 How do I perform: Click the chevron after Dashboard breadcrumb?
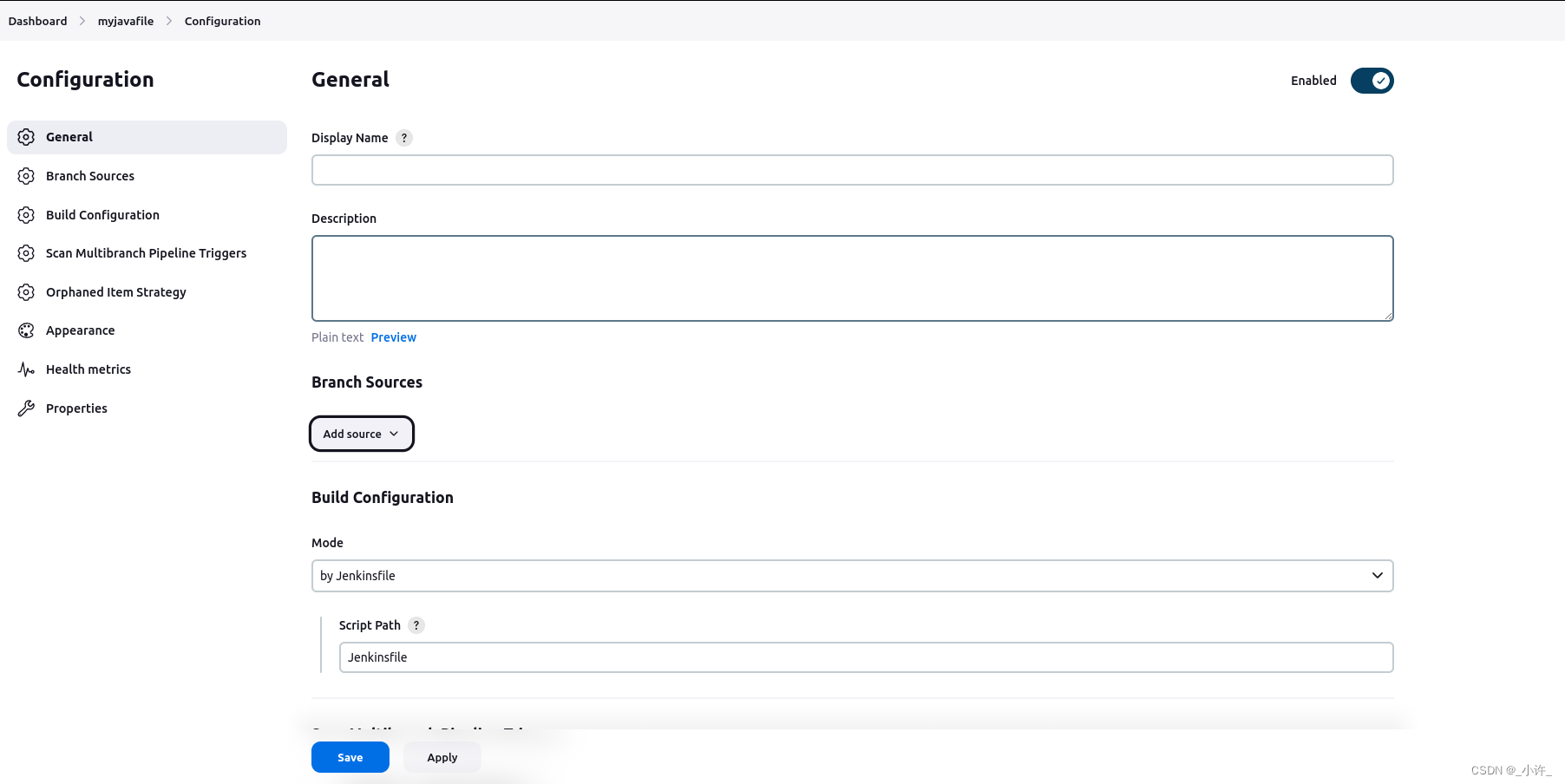point(82,21)
